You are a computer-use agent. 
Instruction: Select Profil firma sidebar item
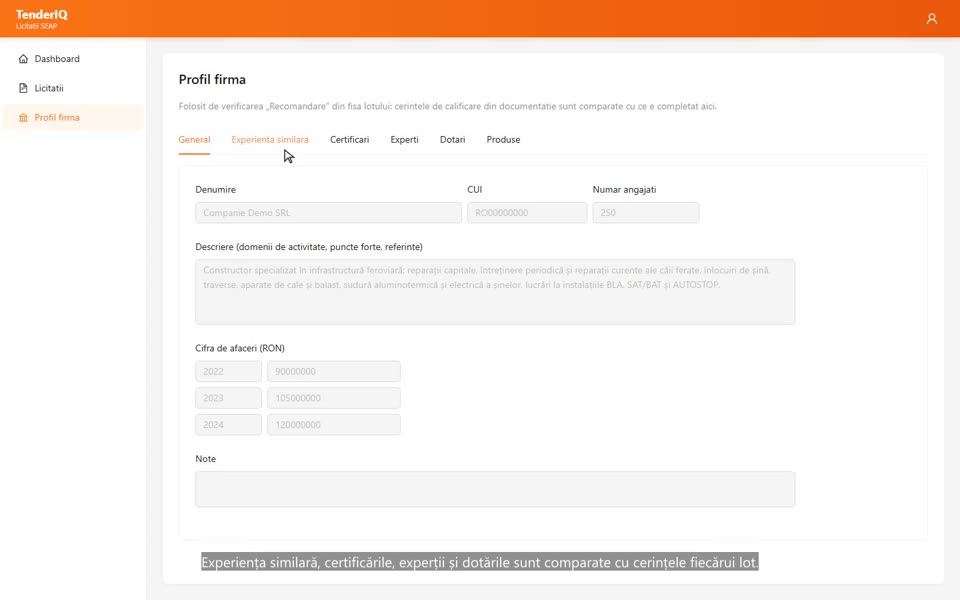(73, 118)
